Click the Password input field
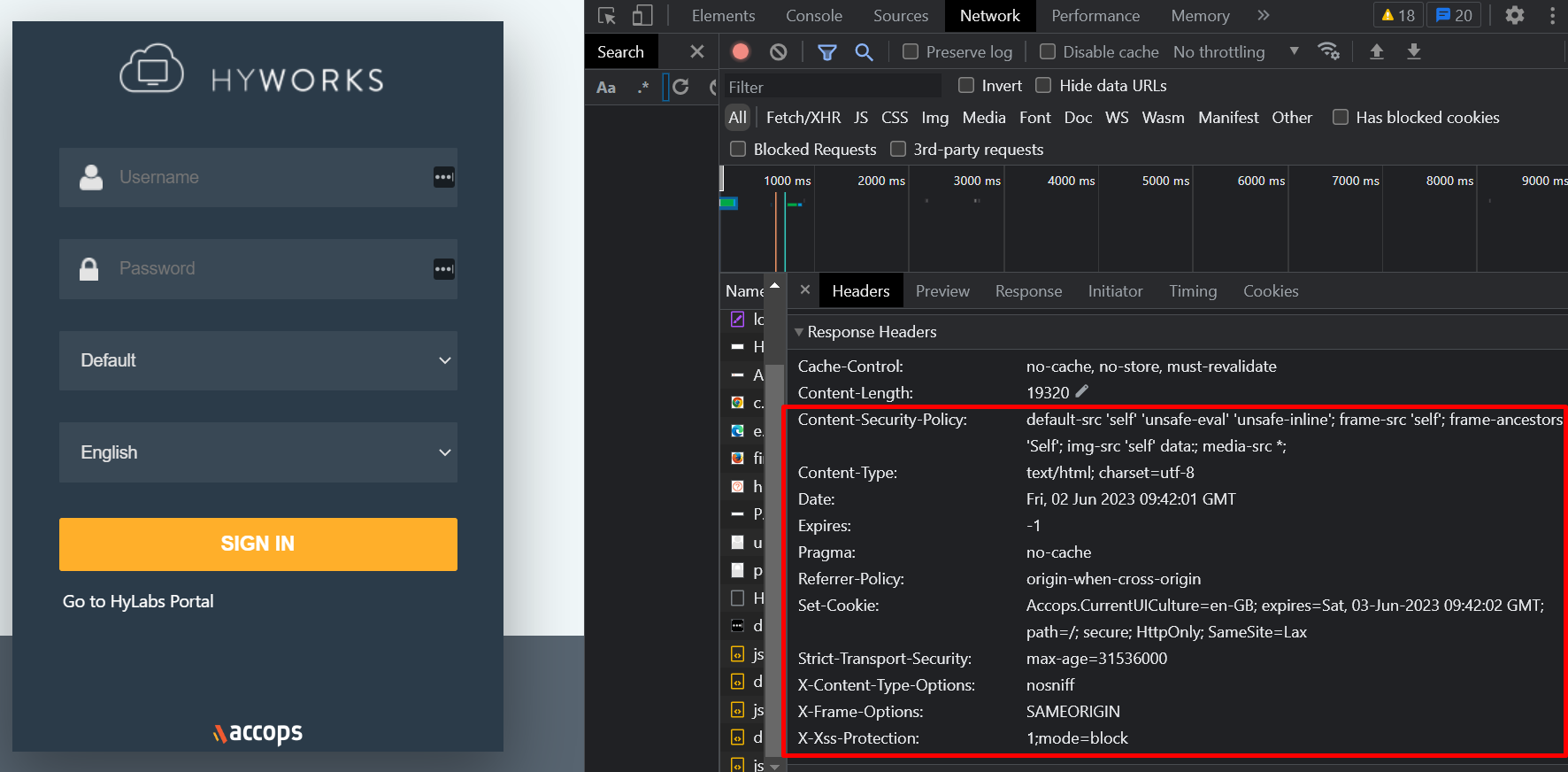Screen dimensions: 1568x772 tap(258, 269)
